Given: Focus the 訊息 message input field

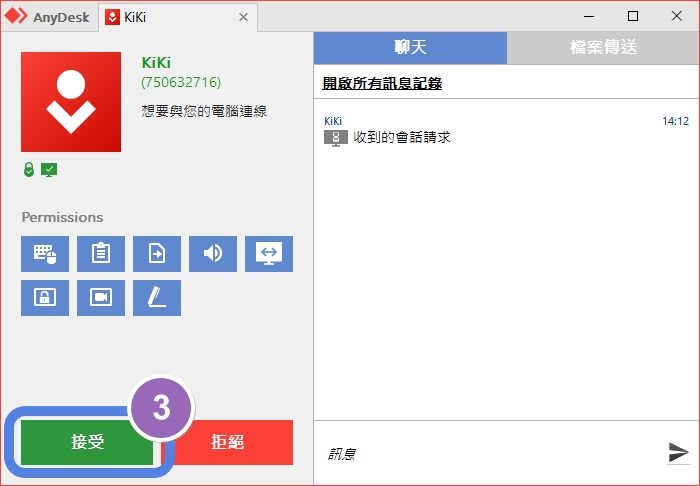Looking at the screenshot, I should [489, 454].
